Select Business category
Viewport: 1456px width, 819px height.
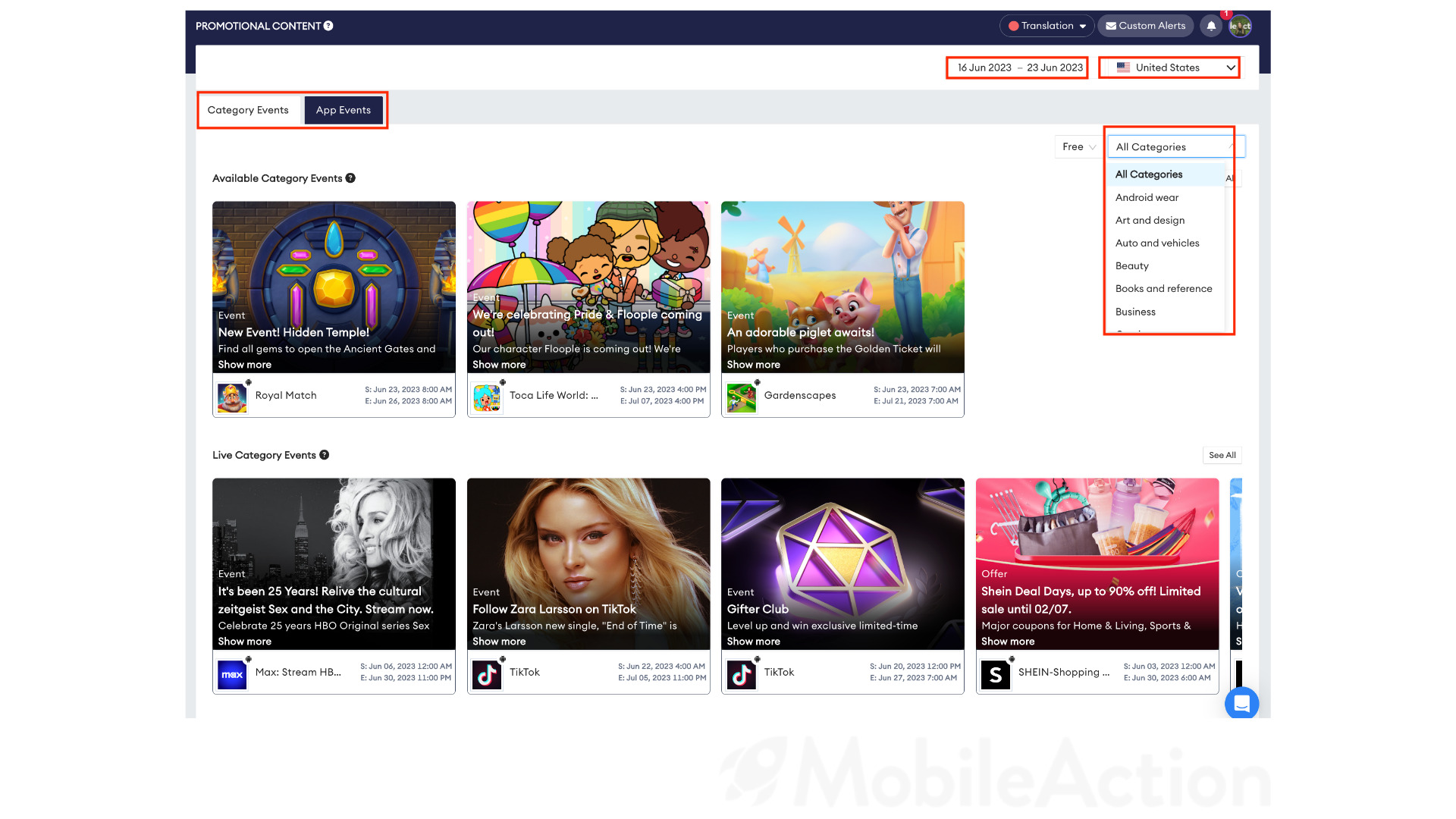[x=1166, y=312]
